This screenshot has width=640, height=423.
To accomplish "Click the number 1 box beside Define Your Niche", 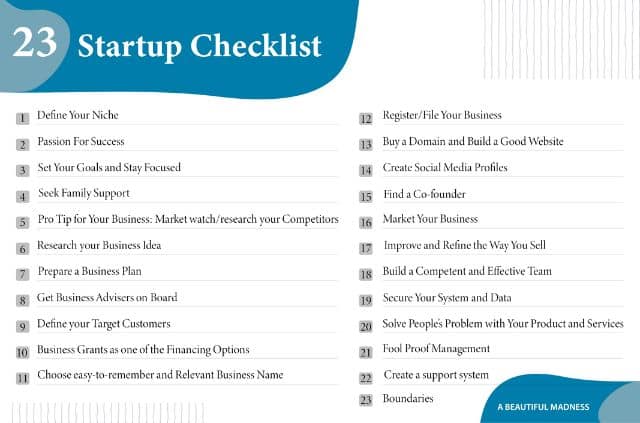I will (x=22, y=118).
